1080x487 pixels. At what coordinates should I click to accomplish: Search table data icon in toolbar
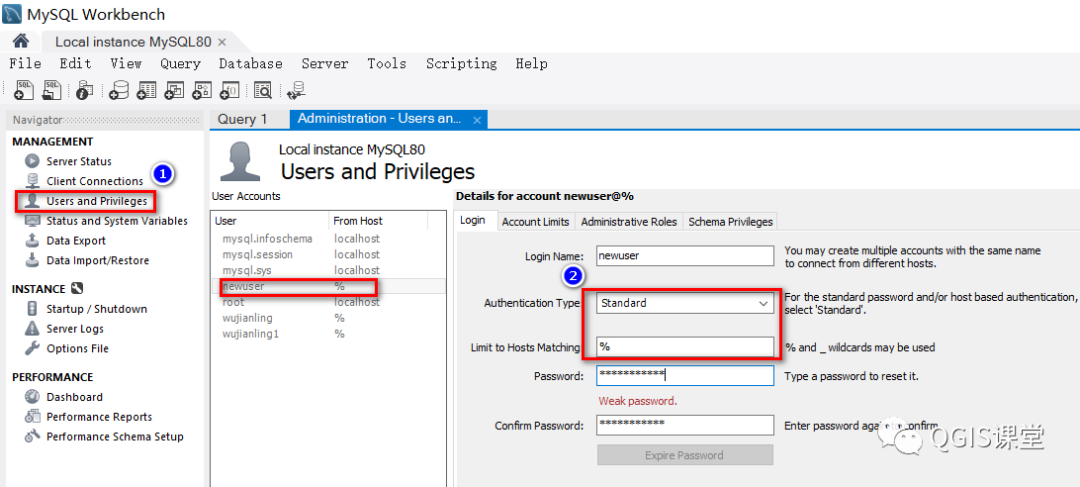(x=263, y=90)
